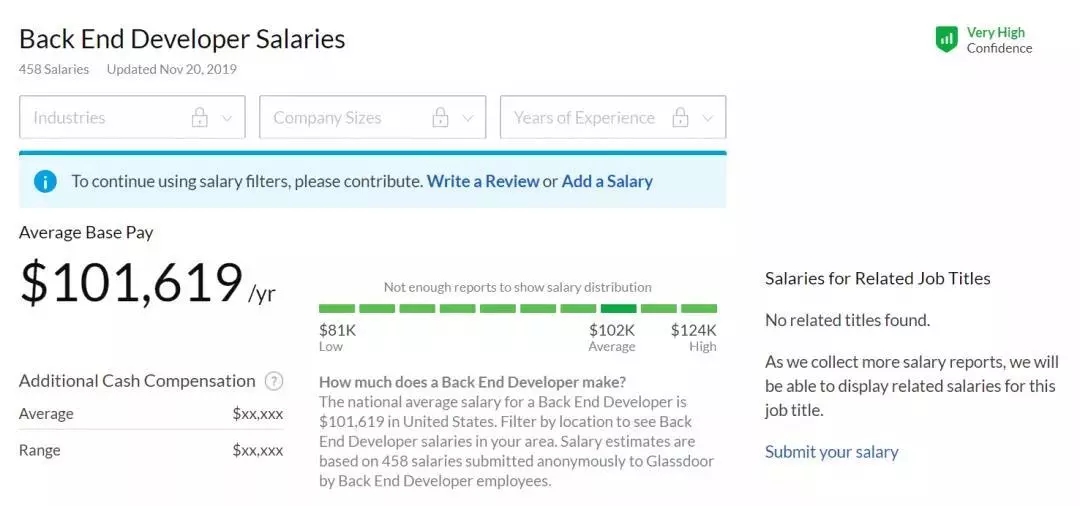Click the first segment of salary distribution bar
Screen dimensions: 1080x506
pyautogui.click(x=337, y=308)
